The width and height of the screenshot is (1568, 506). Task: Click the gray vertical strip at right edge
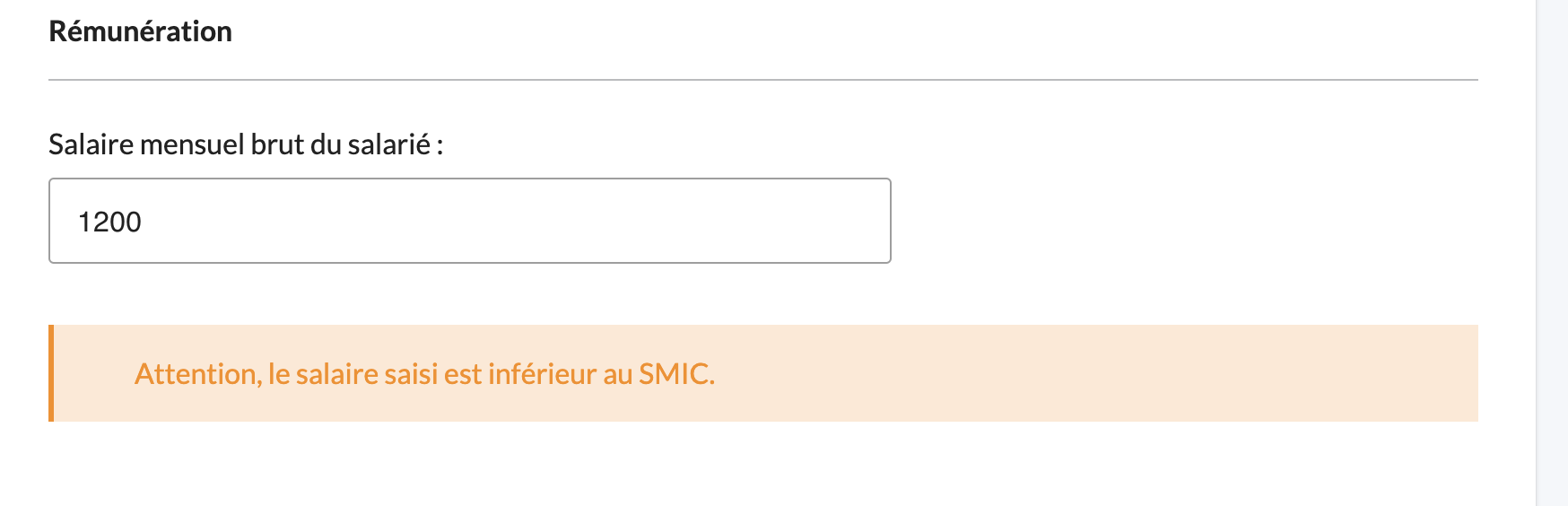[1552, 253]
